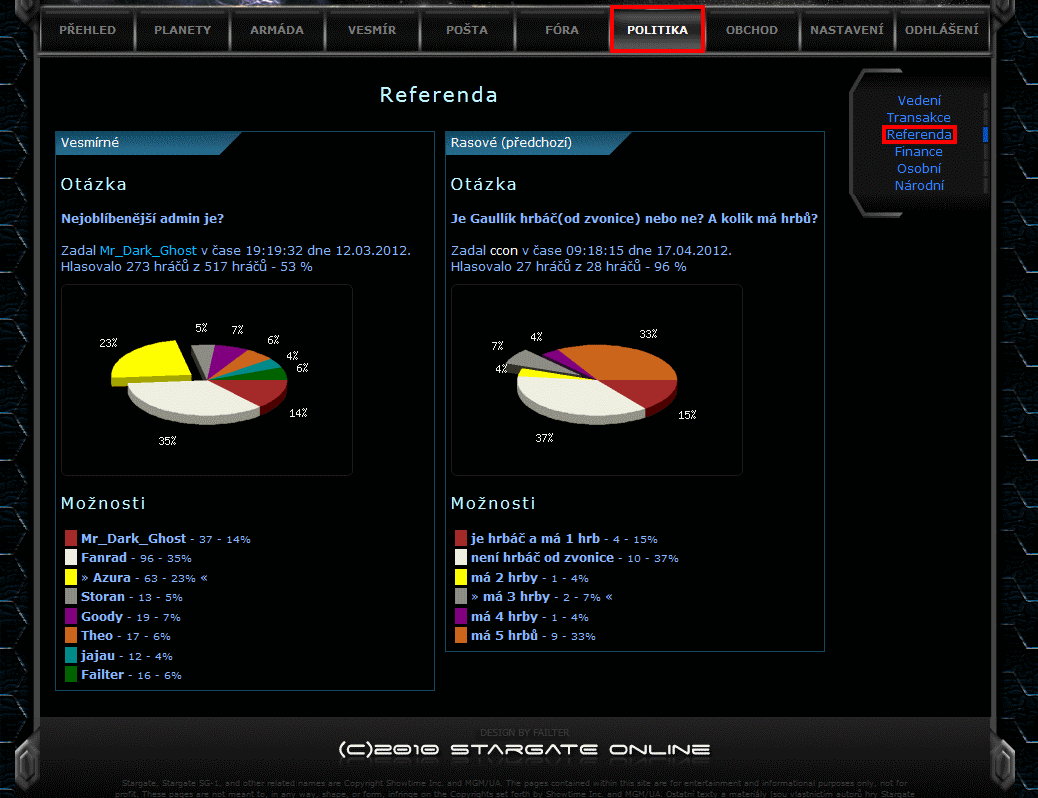Screen dimensions: 1038x798
Task: Go to the Armáda section
Action: 277,30
